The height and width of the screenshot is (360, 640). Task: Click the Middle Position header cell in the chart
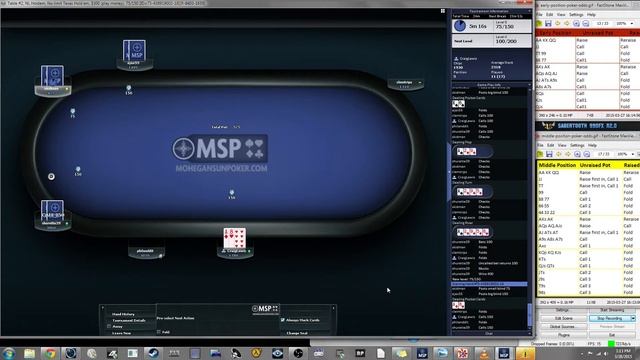click(x=557, y=165)
